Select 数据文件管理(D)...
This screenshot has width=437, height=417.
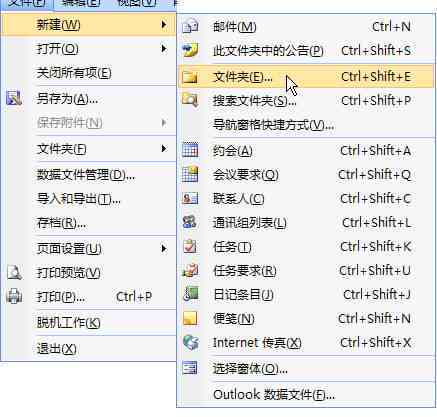click(88, 175)
